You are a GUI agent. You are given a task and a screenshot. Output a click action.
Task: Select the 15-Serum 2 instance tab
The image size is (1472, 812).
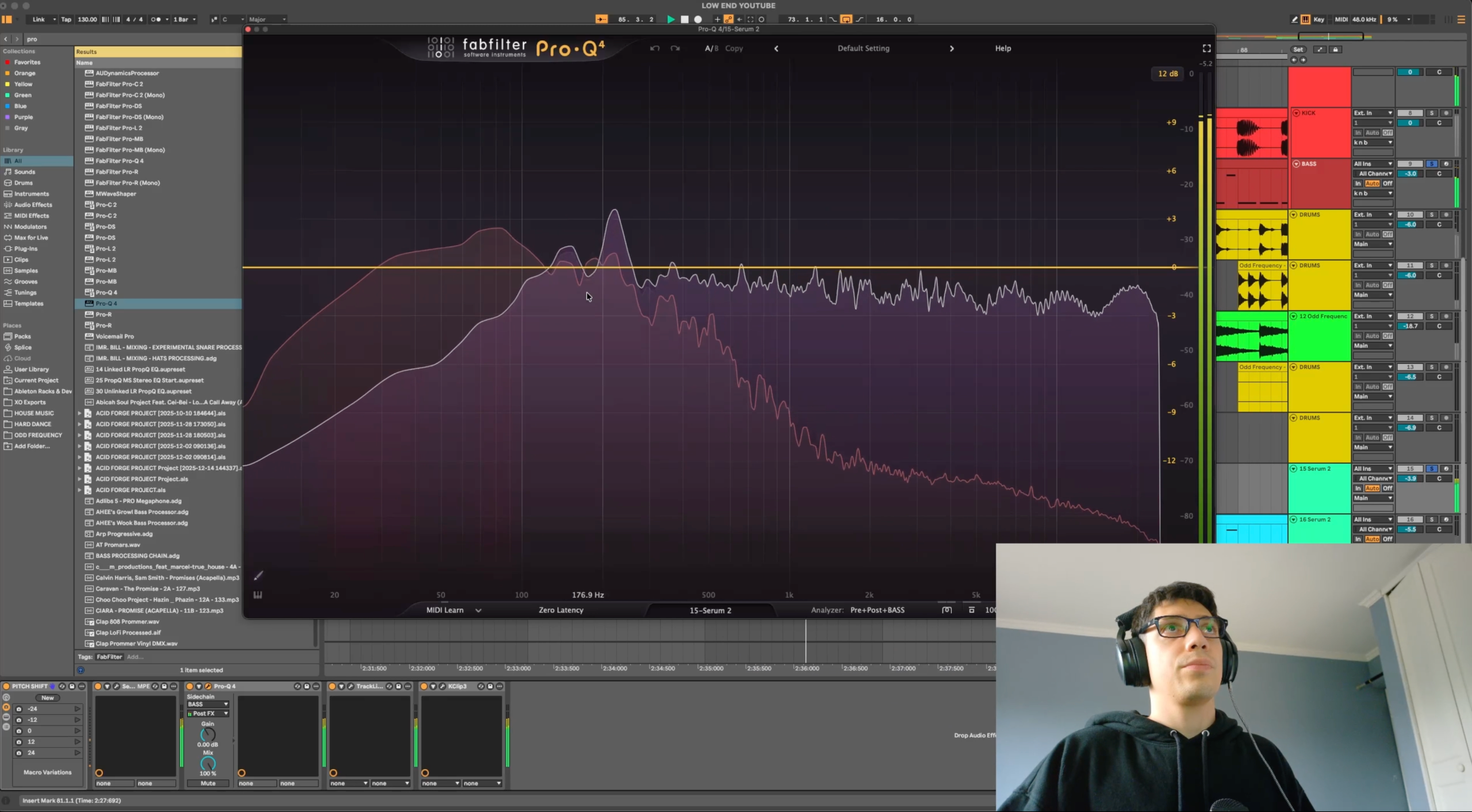(710, 610)
